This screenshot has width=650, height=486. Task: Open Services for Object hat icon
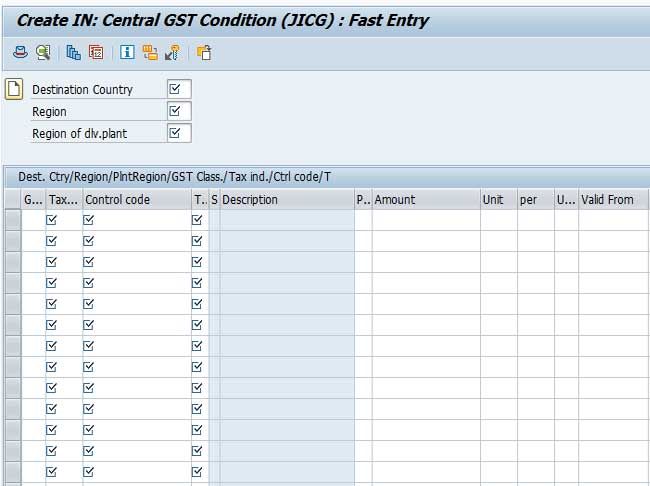point(20,53)
